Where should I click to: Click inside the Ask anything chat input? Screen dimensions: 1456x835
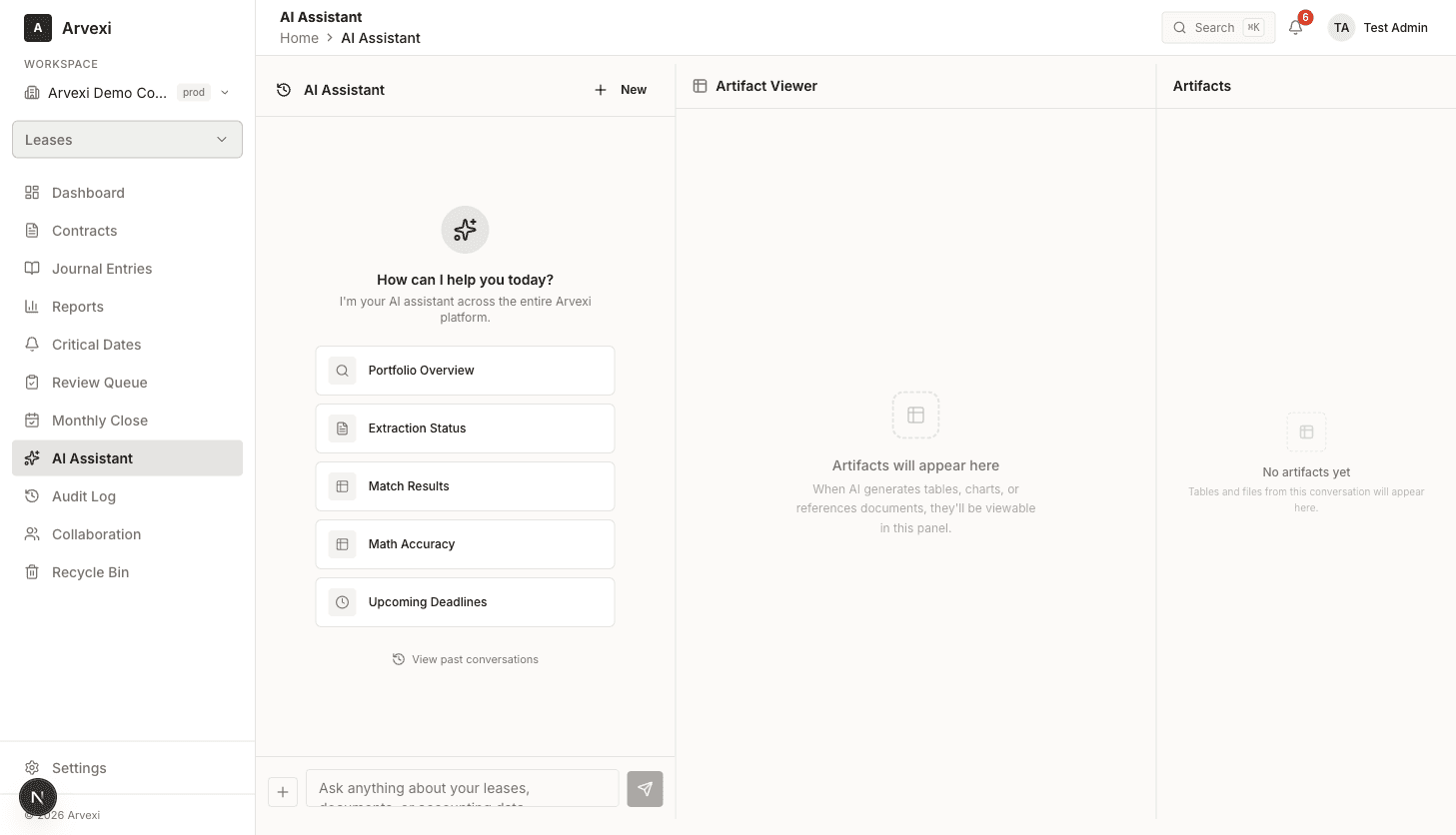[462, 788]
